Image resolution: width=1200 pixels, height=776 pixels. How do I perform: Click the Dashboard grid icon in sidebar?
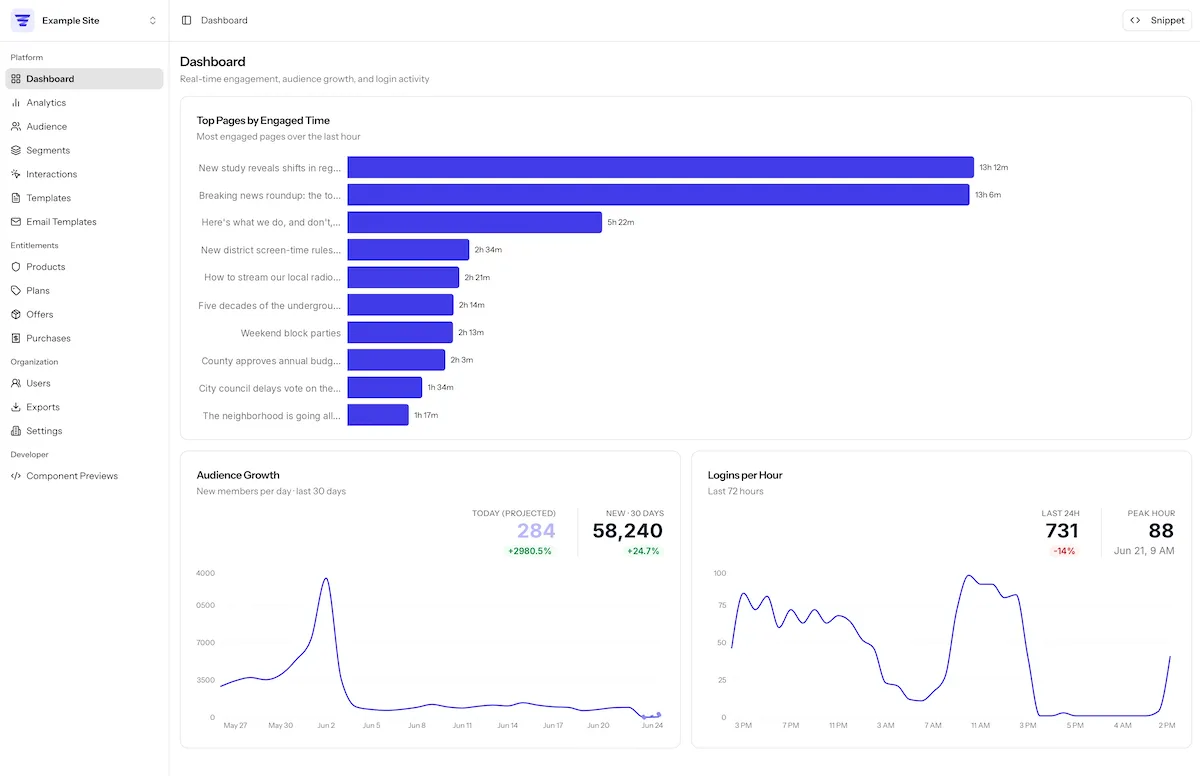[x=16, y=79]
